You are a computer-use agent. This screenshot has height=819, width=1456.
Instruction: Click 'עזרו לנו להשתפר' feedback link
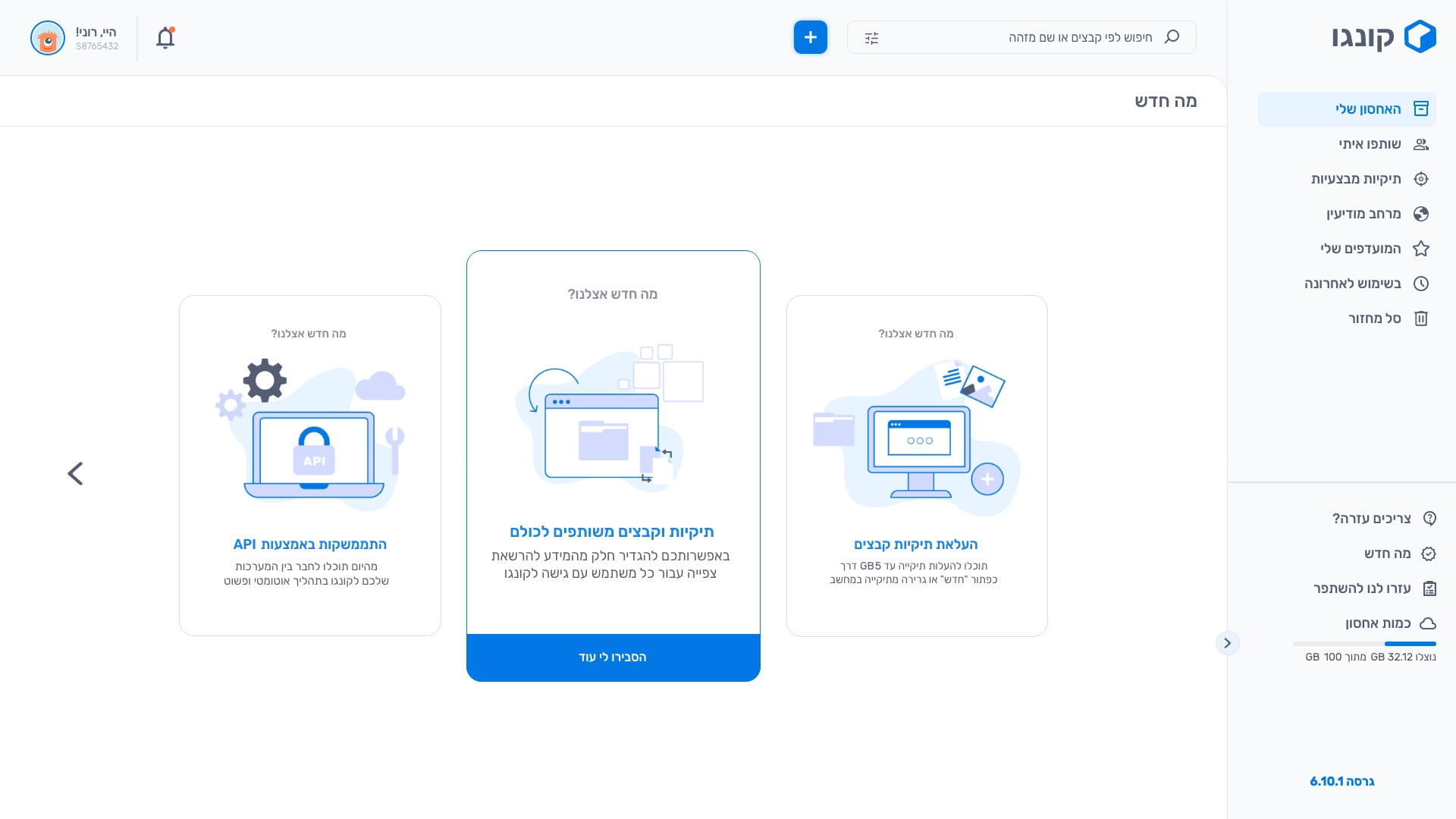click(x=1362, y=588)
